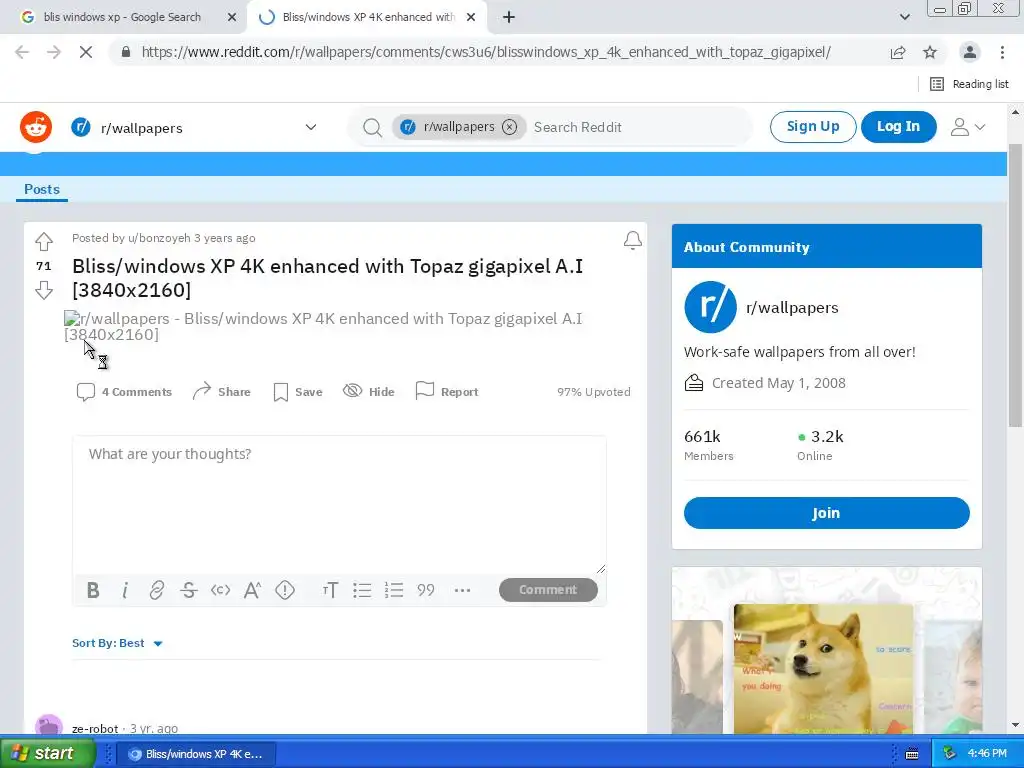The height and width of the screenshot is (768, 1024).
Task: Click the system tray clock 4:46 PM
Action: tap(987, 754)
